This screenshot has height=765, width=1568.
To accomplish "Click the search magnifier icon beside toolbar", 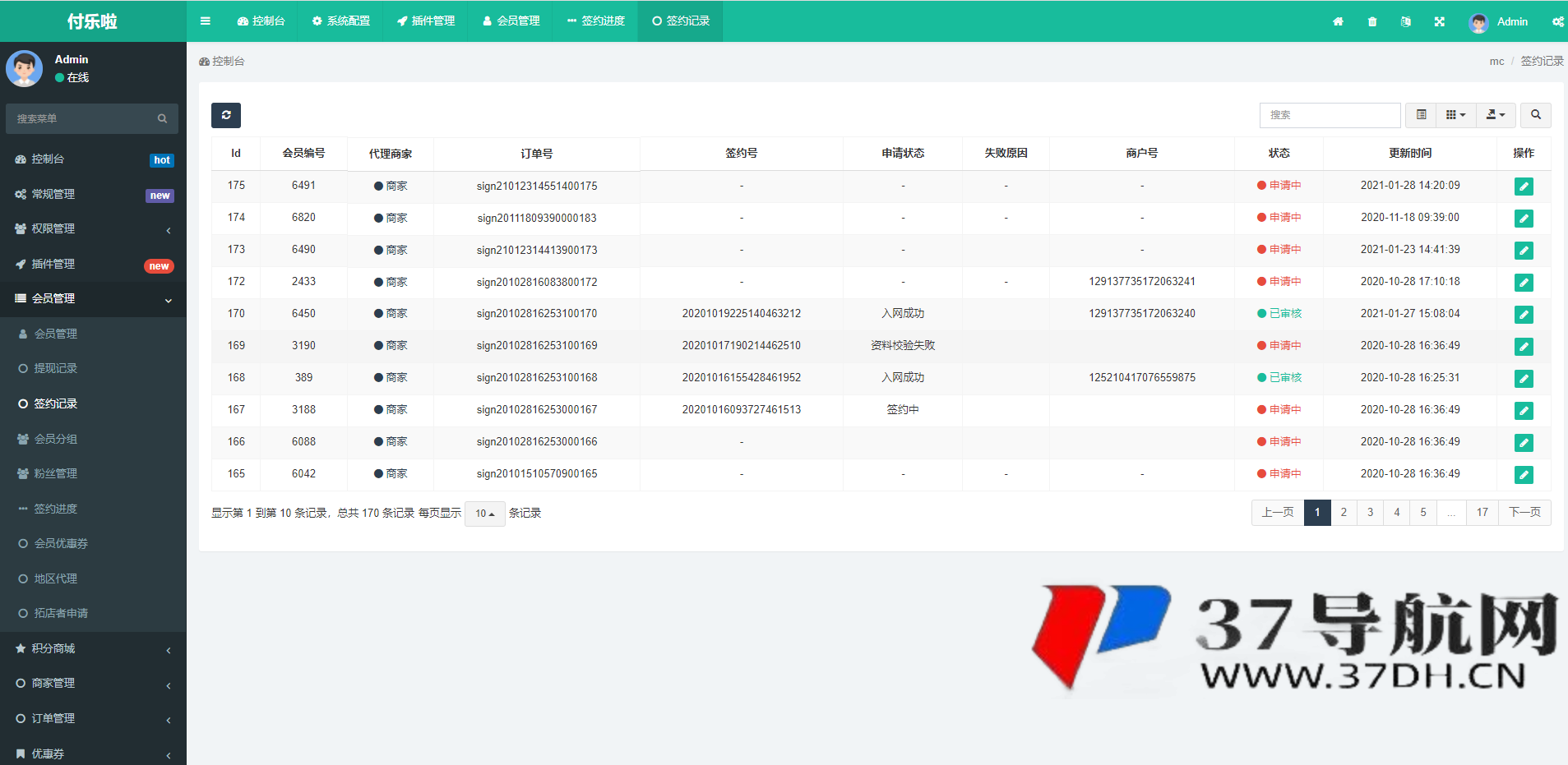I will click(x=1535, y=115).
